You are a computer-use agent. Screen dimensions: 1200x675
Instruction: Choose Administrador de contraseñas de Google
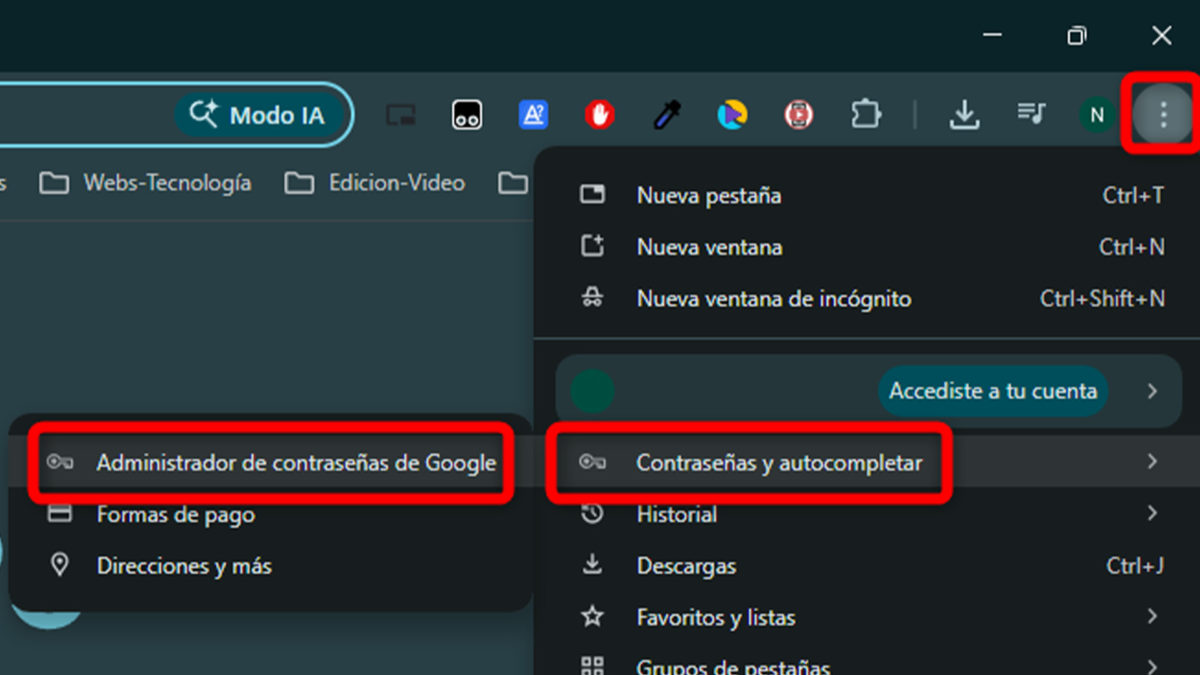click(271, 463)
